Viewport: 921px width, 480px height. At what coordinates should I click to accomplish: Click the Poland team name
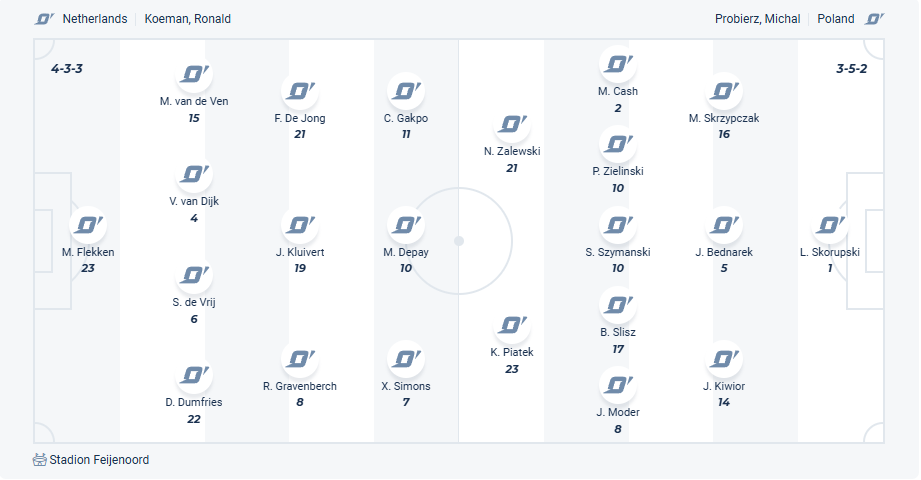click(x=836, y=19)
